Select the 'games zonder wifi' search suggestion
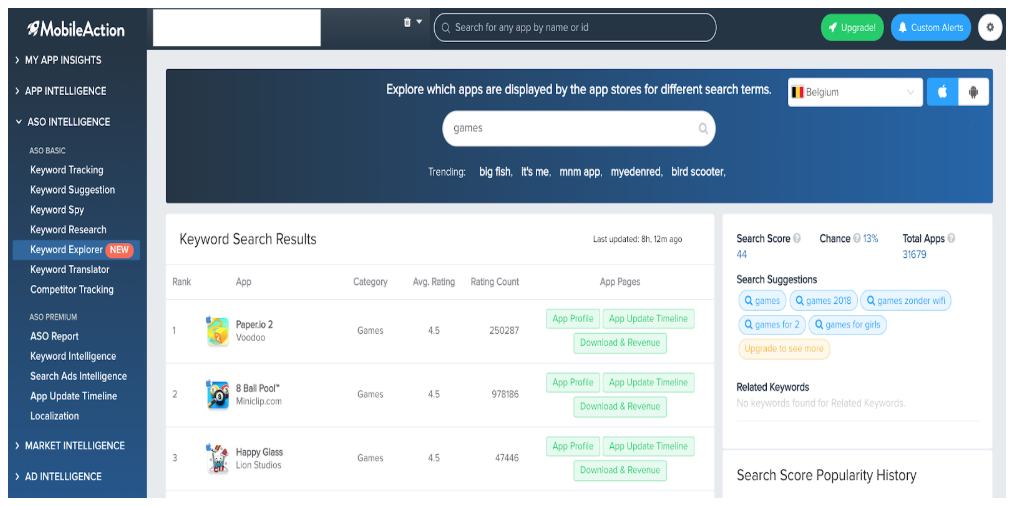Screen dimensions: 1016x506 tap(907, 301)
